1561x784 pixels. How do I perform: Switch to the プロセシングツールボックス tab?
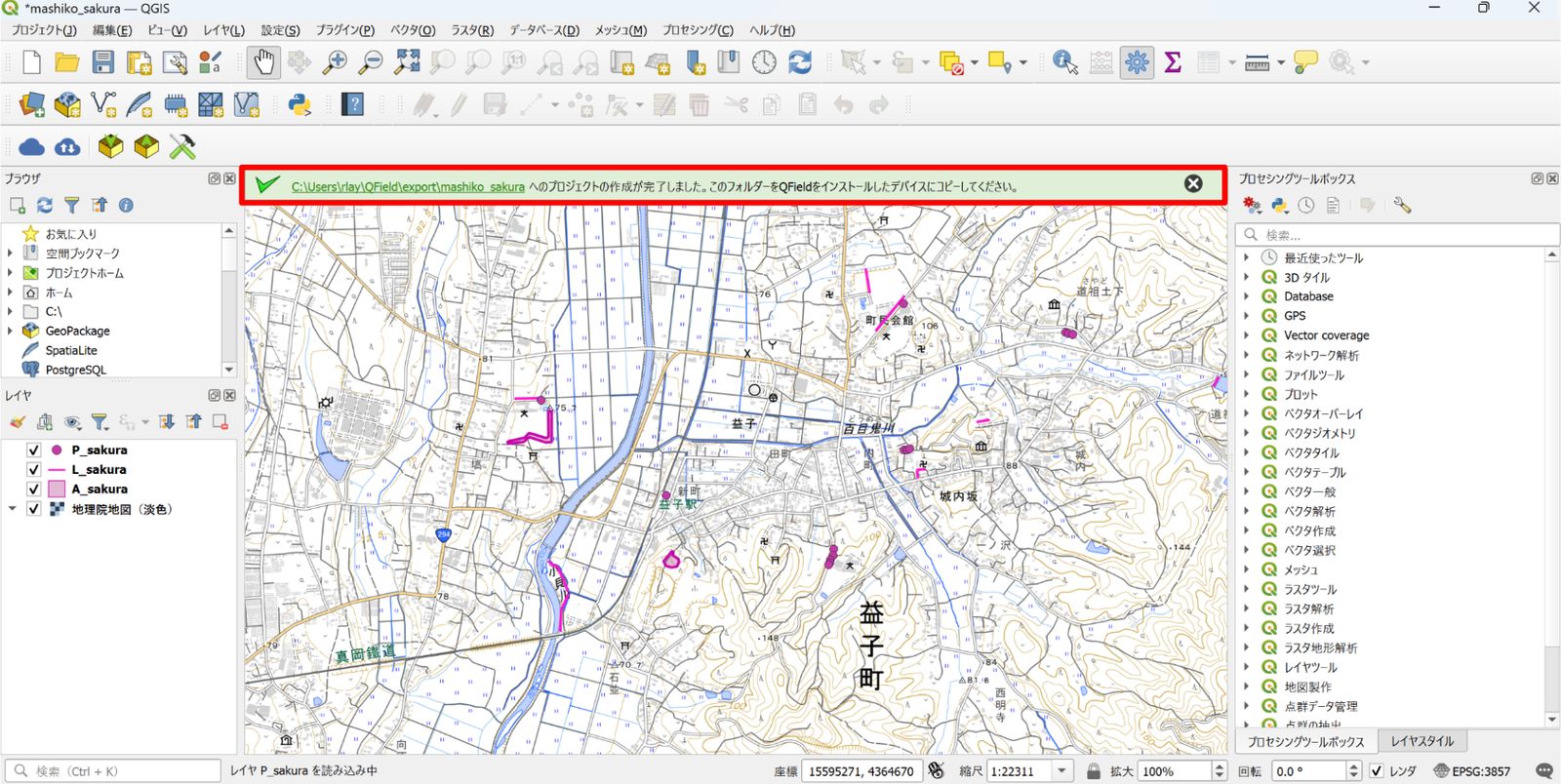tap(1305, 742)
